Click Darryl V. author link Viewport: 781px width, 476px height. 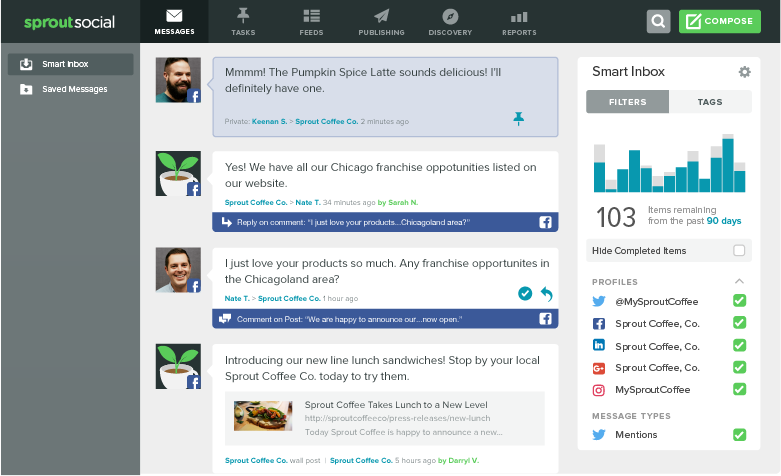pyautogui.click(x=463, y=461)
